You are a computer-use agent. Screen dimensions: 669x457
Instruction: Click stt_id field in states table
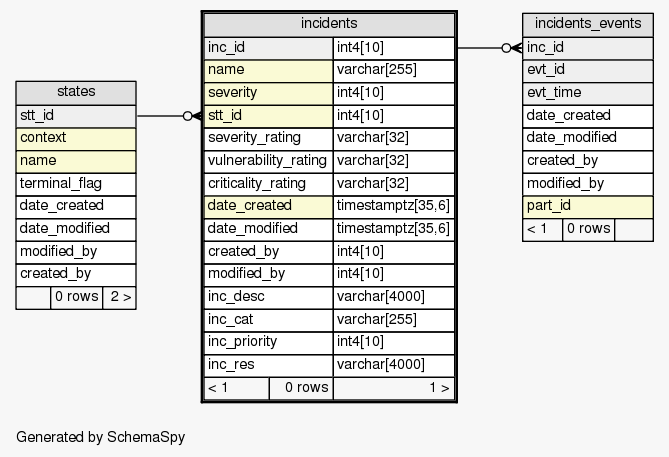point(76,115)
